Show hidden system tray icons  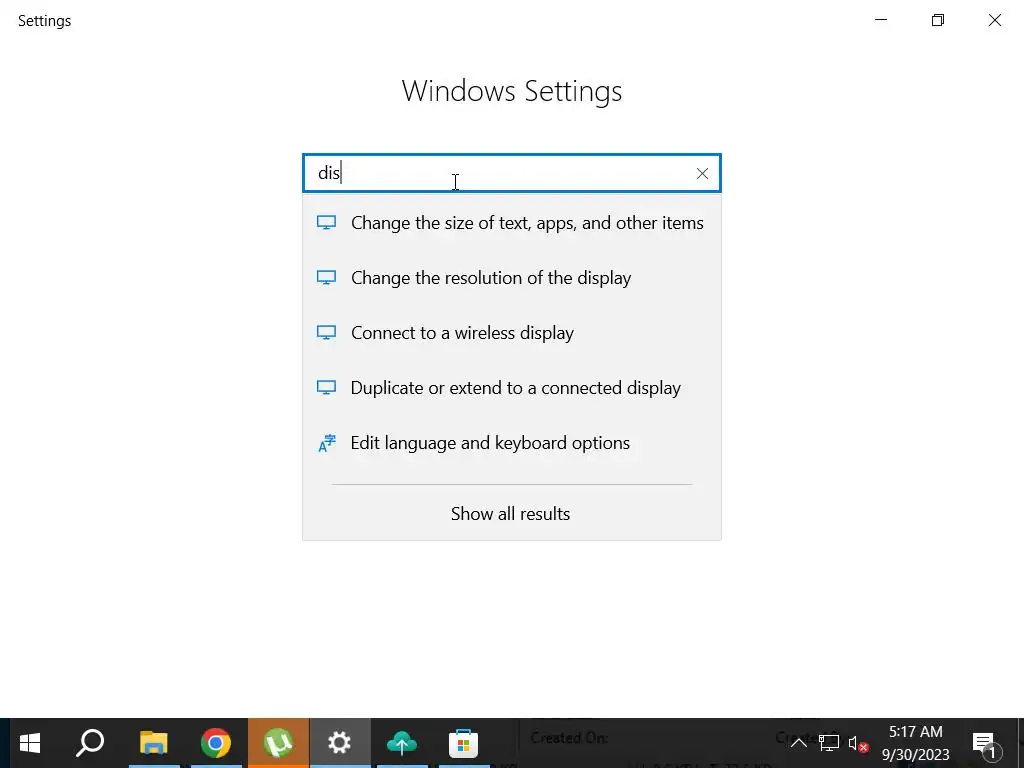799,743
